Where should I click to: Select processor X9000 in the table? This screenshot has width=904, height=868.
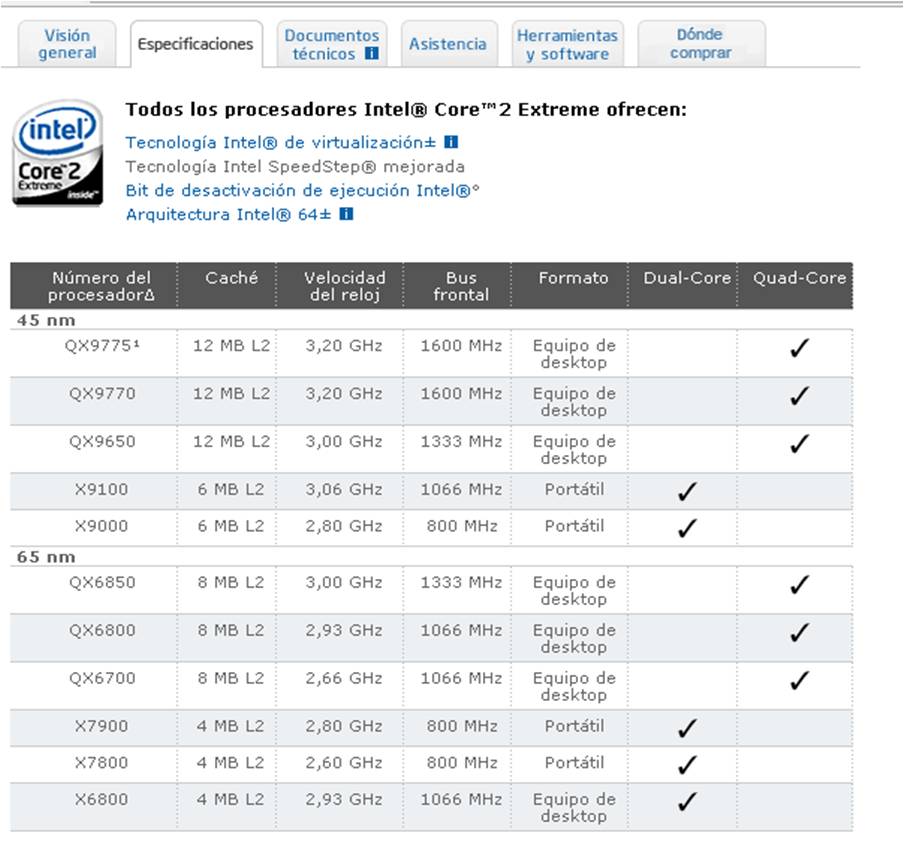click(101, 526)
